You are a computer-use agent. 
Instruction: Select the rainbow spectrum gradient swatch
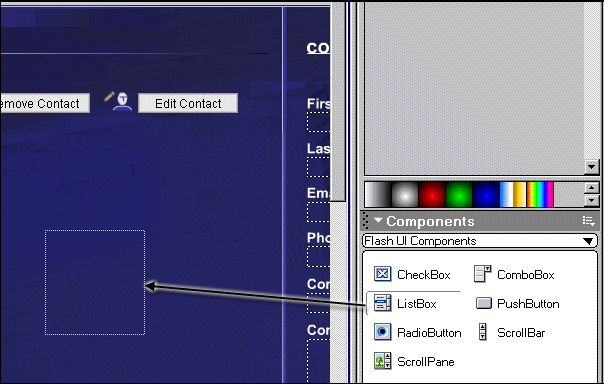pyautogui.click(x=540, y=195)
